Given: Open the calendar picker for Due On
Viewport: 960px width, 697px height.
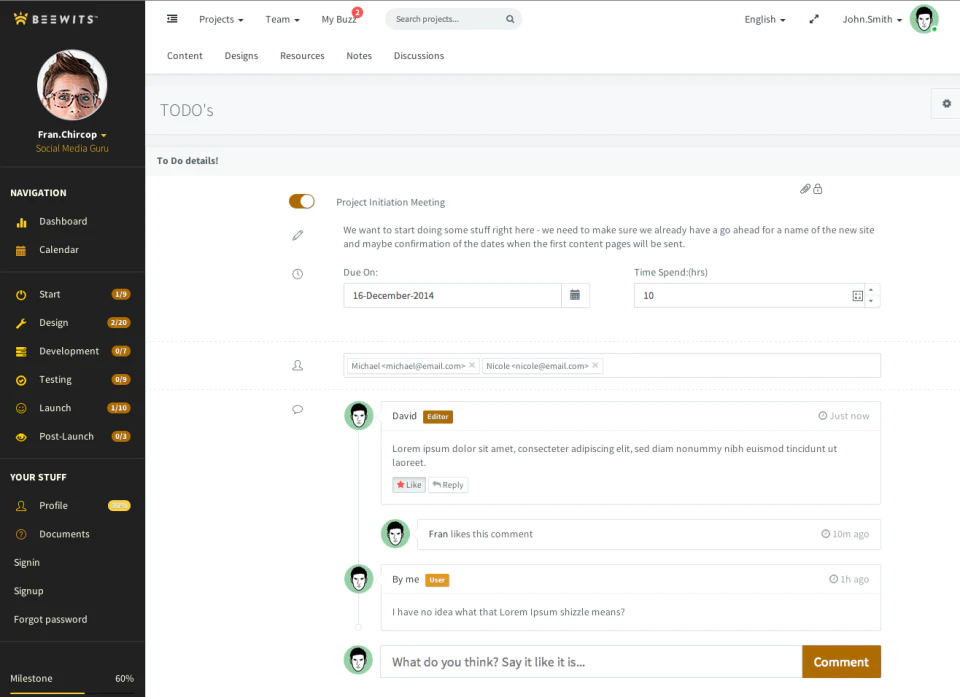Looking at the screenshot, I should pyautogui.click(x=575, y=295).
